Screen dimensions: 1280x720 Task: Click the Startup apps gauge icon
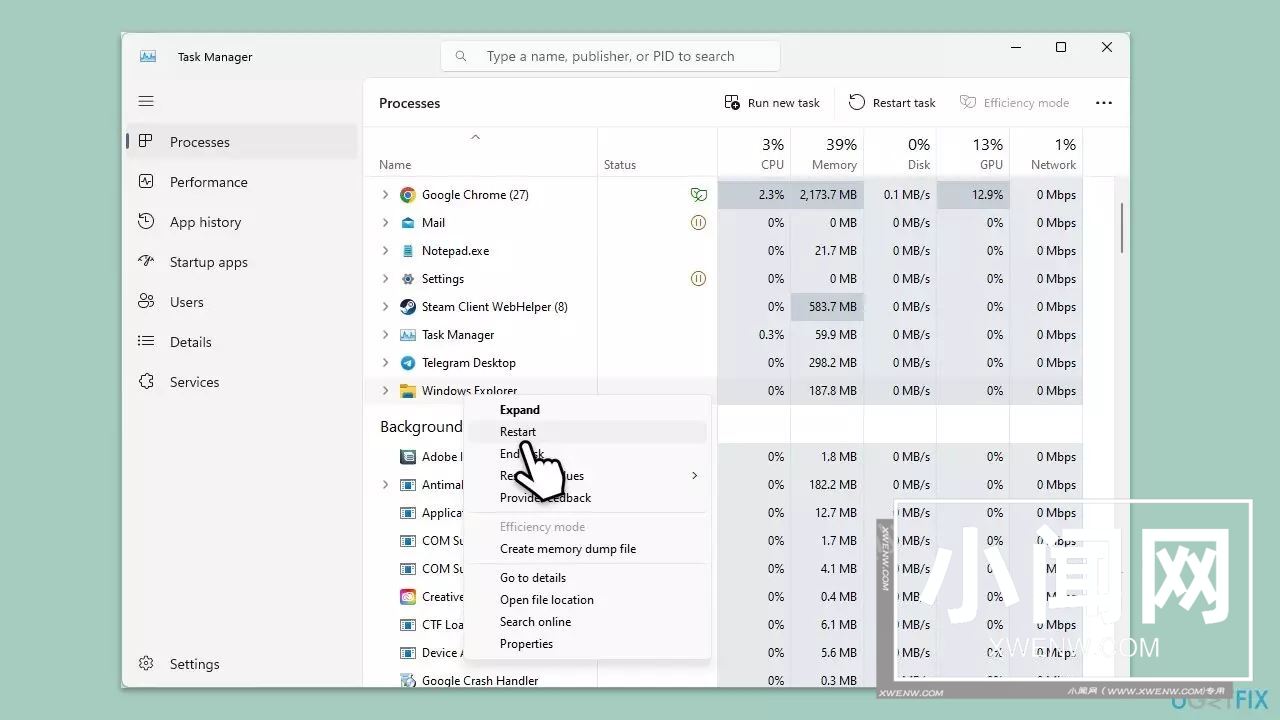tap(146, 262)
